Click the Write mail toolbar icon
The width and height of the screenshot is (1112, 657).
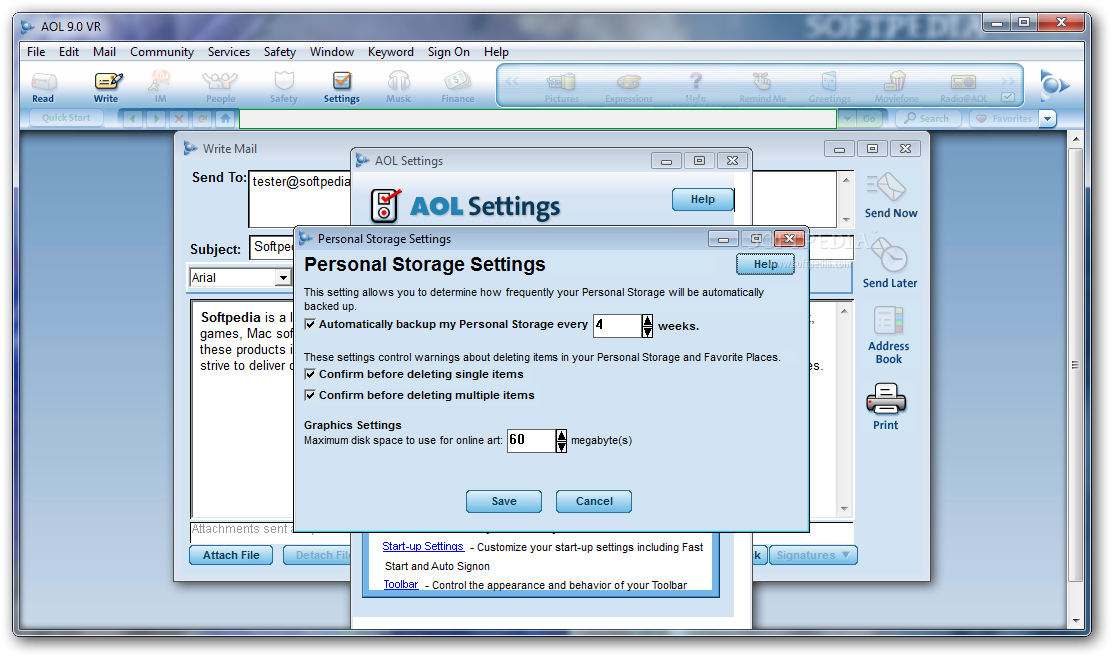[107, 88]
